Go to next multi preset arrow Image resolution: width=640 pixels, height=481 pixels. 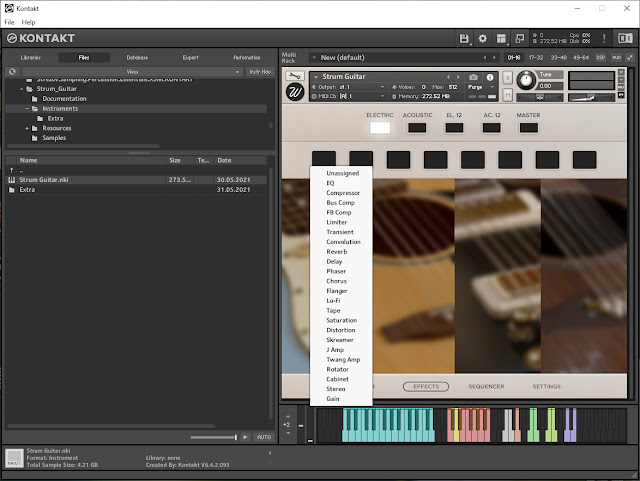[494, 58]
